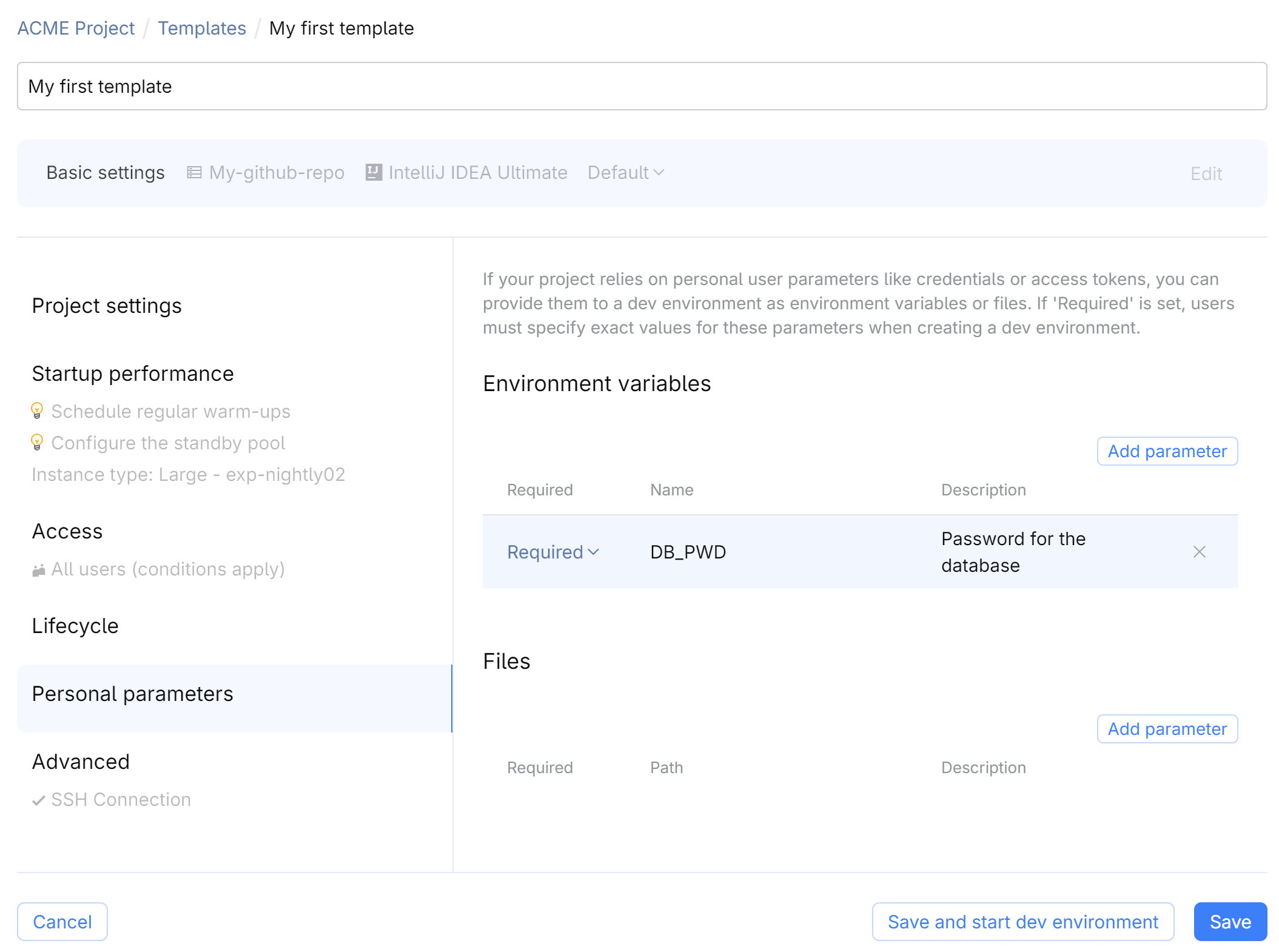Screen dimensions: 1279x952
Task: Click the lightbulb beside Schedule regular warm-ups
Action: (38, 411)
